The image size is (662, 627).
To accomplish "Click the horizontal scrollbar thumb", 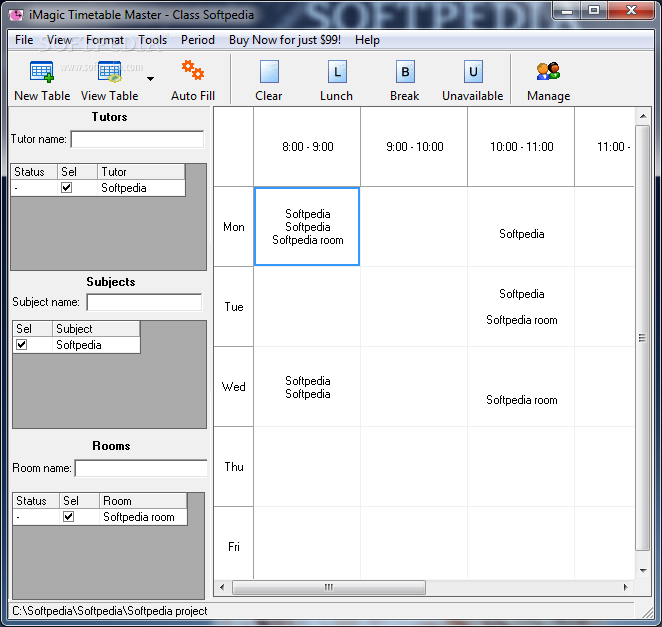I will click(x=329, y=587).
